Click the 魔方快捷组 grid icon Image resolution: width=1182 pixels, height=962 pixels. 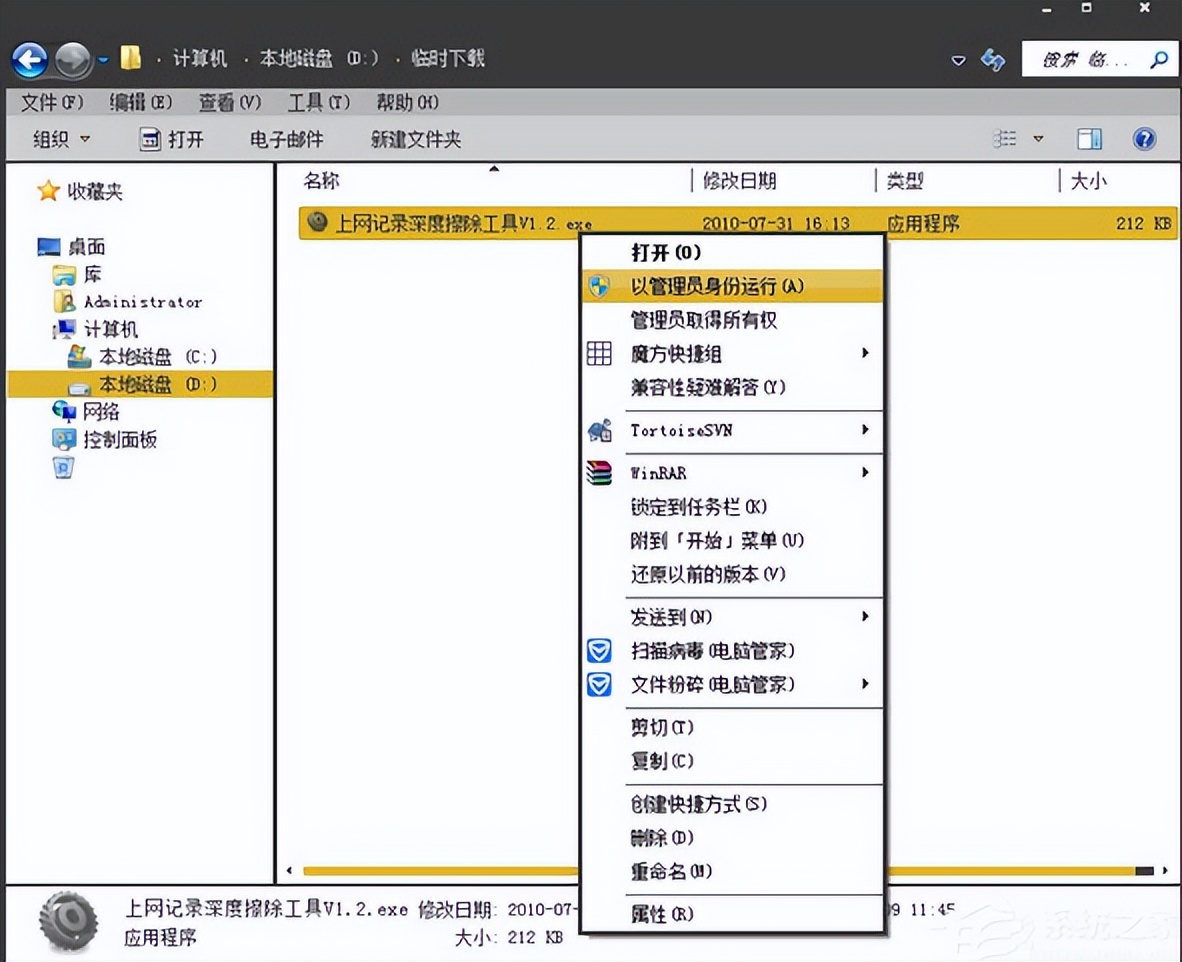598,353
